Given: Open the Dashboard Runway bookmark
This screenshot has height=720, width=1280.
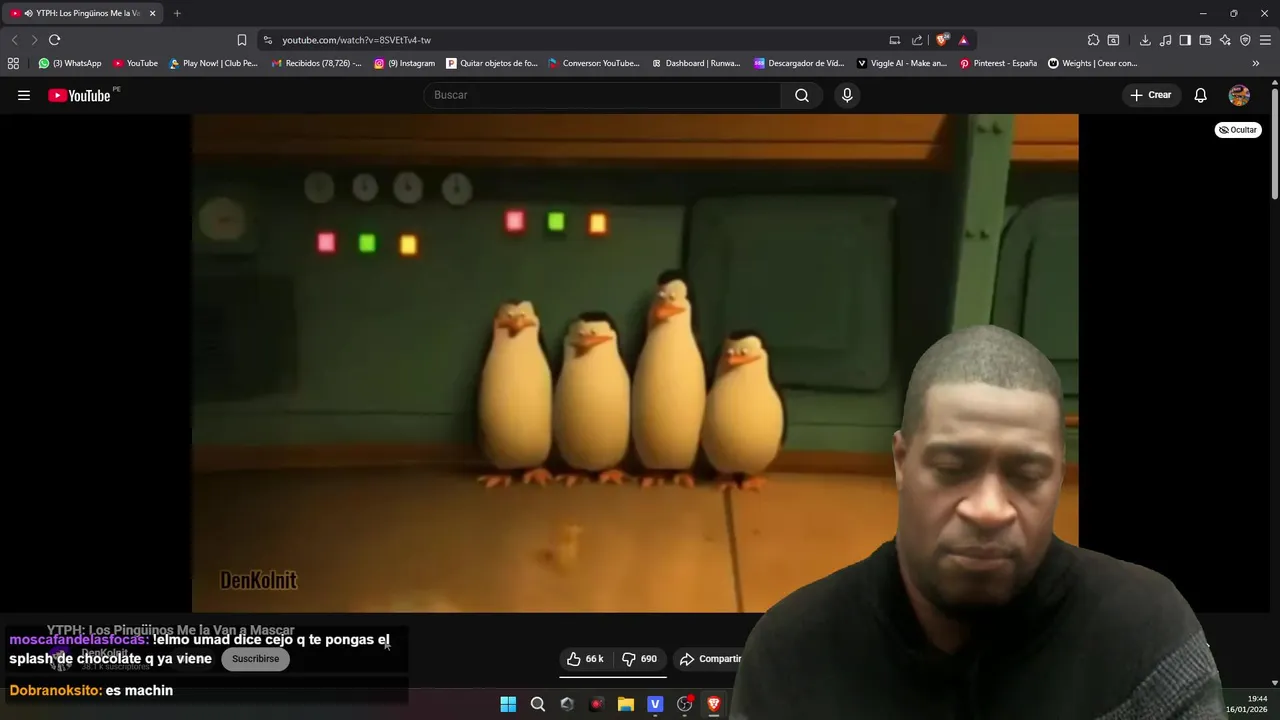Looking at the screenshot, I should (696, 63).
